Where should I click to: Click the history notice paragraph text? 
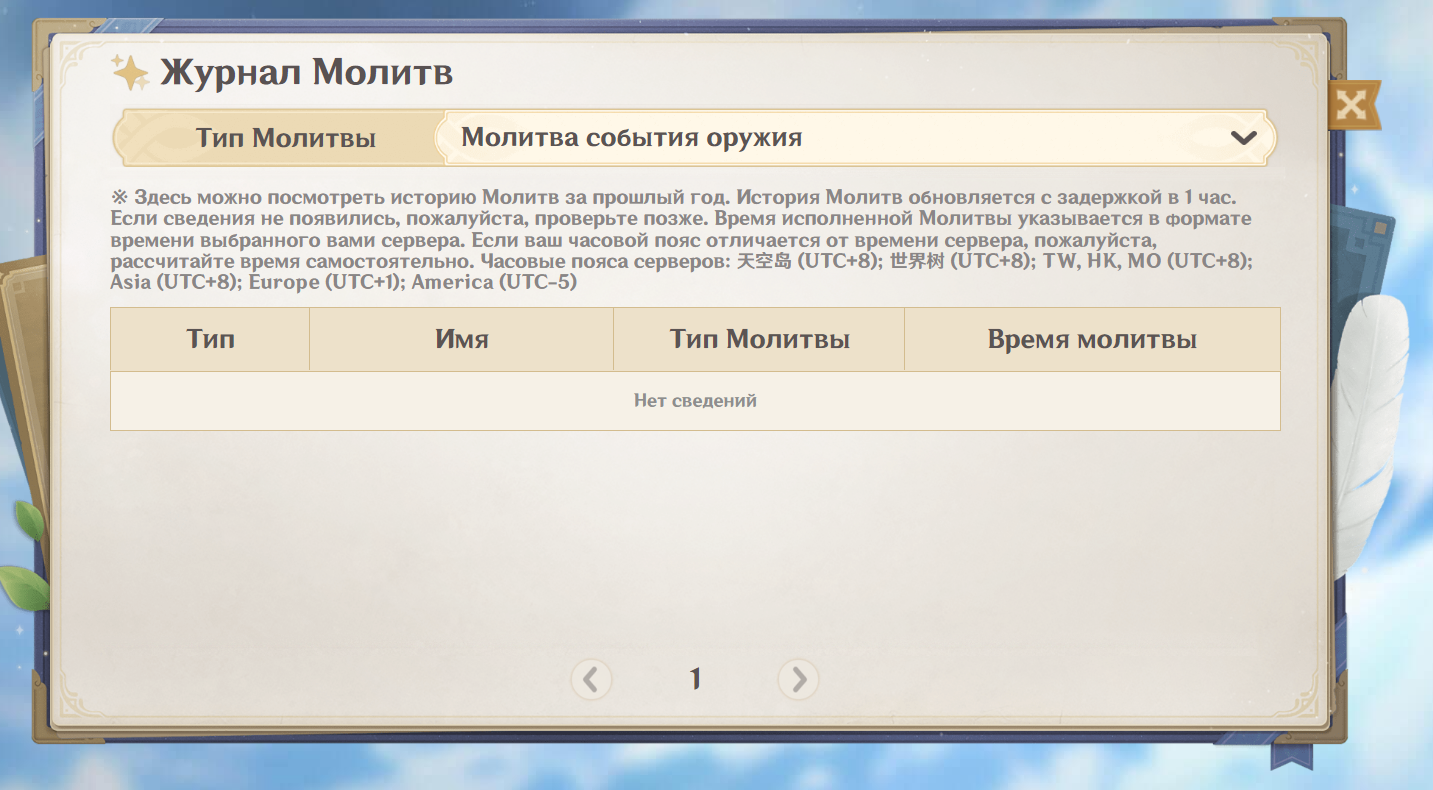coord(682,240)
